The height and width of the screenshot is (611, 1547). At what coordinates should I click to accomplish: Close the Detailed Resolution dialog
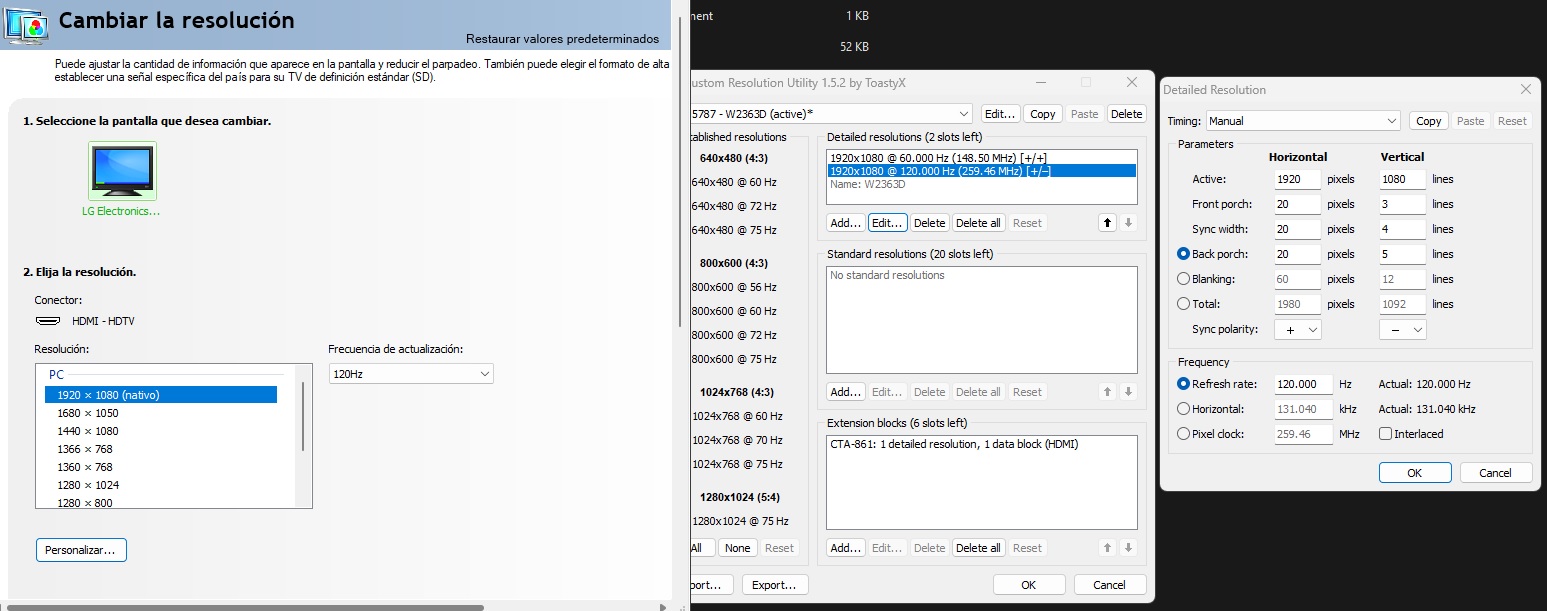point(1525,89)
